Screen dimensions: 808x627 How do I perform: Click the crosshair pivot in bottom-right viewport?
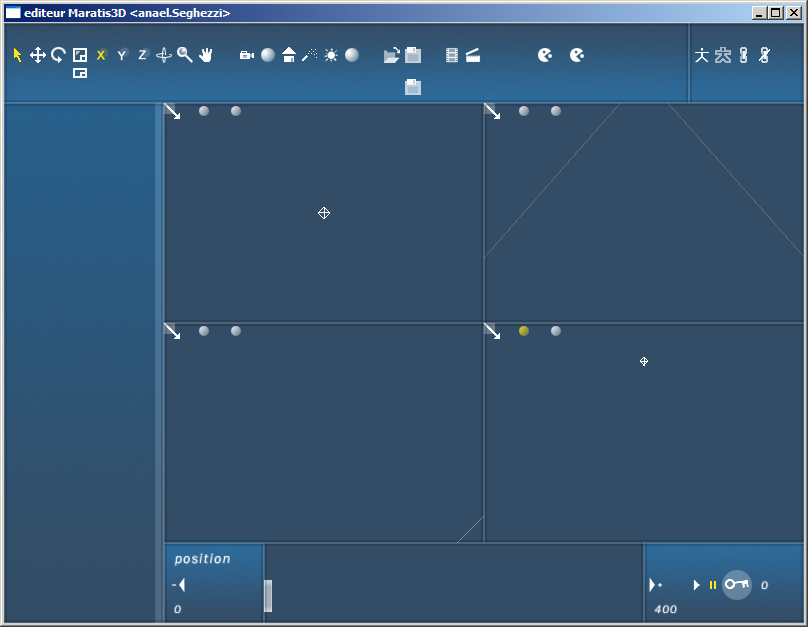point(644,361)
